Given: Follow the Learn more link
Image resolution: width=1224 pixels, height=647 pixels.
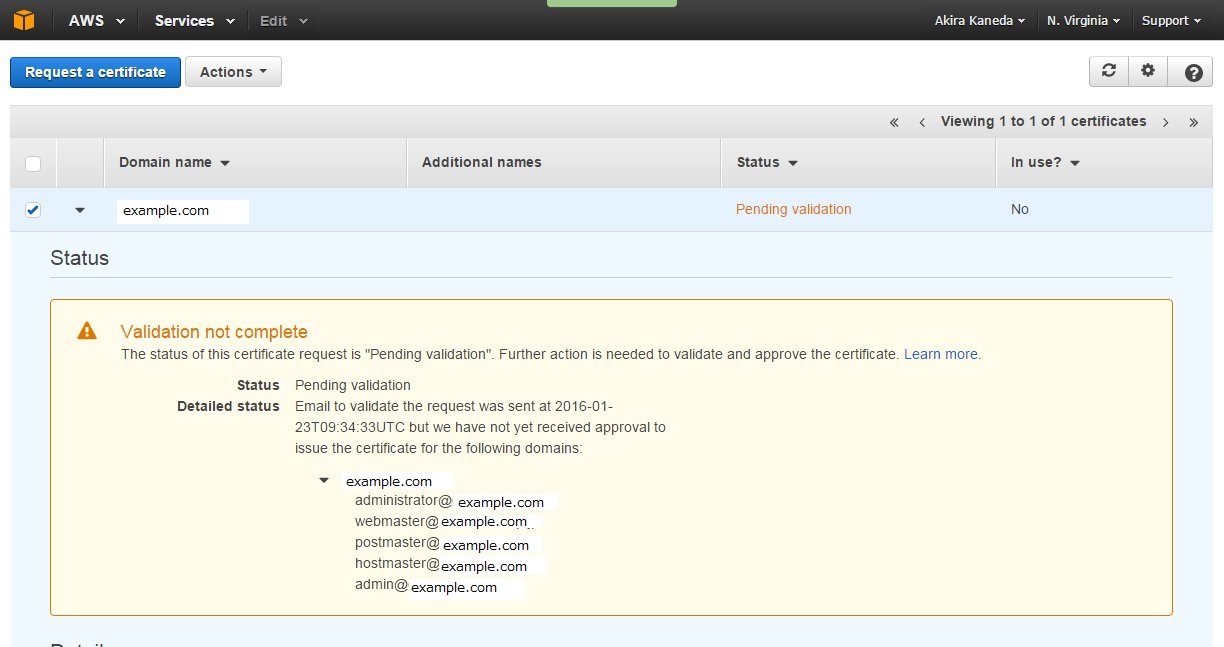Looking at the screenshot, I should [942, 354].
